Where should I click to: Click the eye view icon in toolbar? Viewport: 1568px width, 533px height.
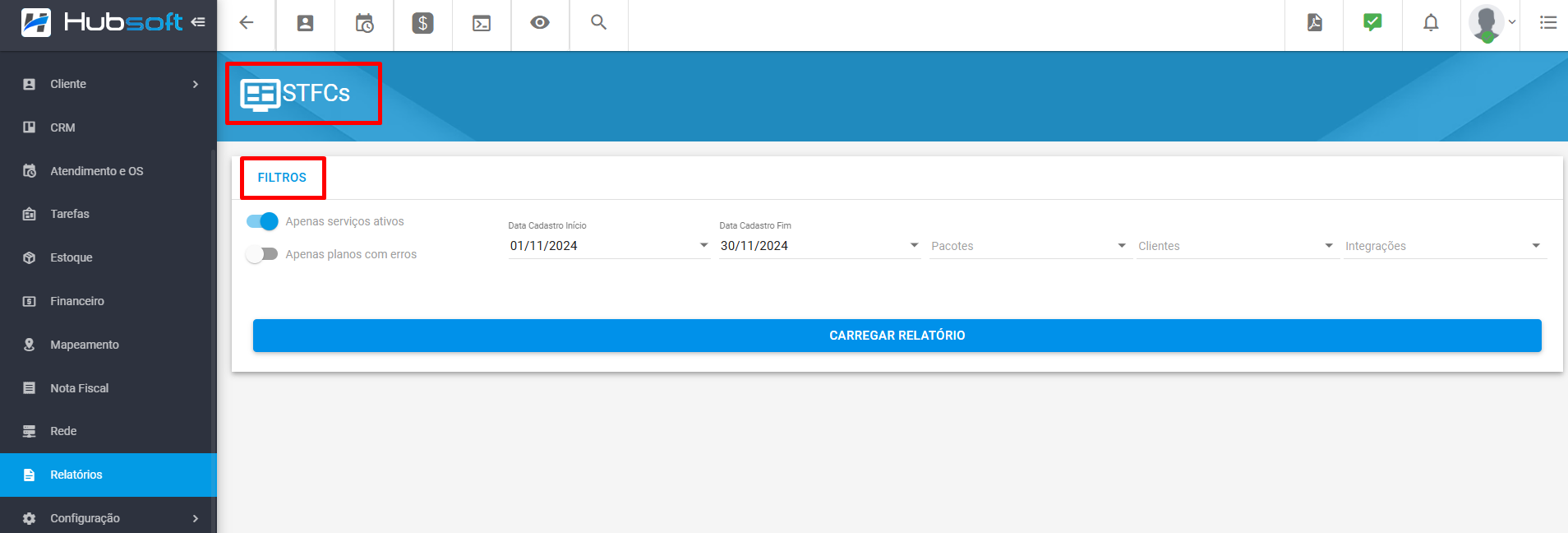pos(540,22)
